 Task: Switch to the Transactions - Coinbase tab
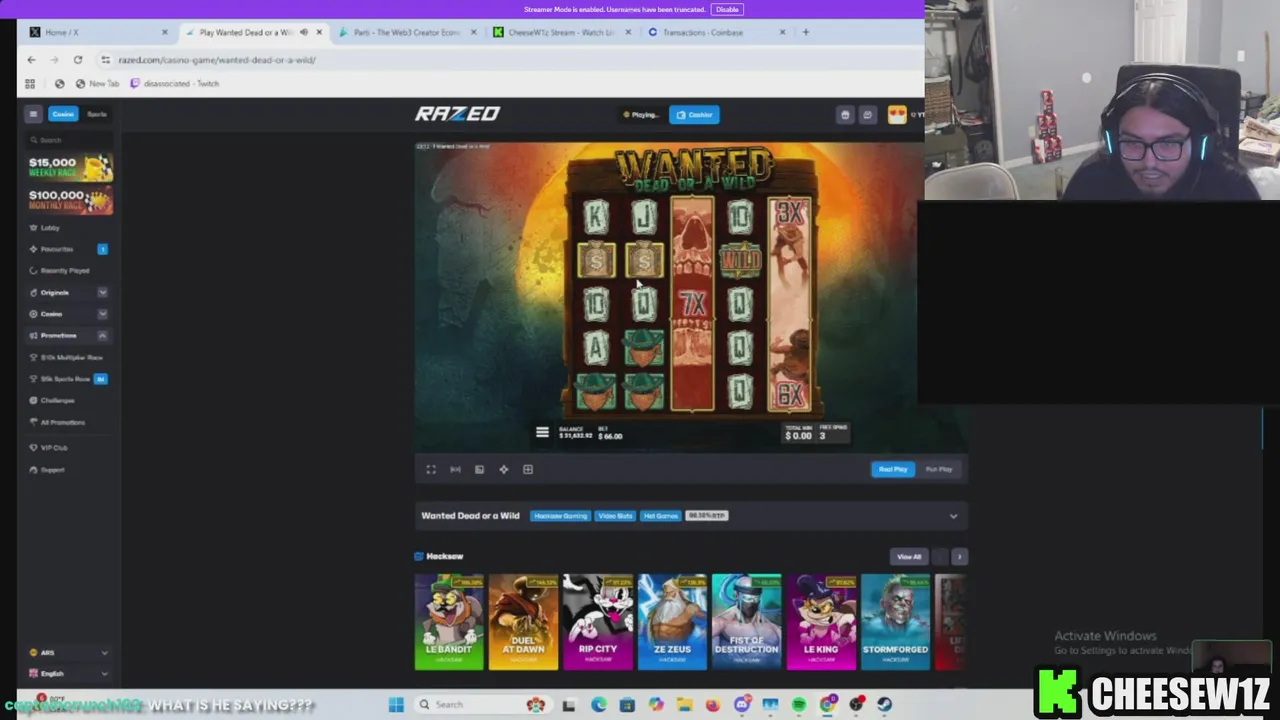[715, 32]
